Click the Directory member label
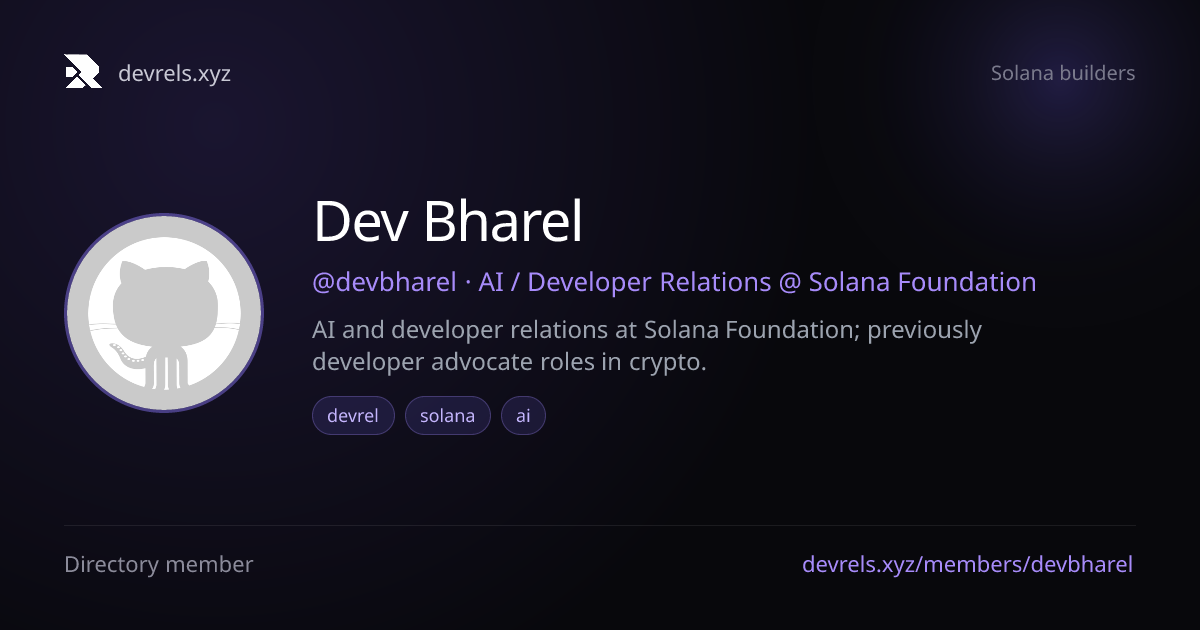This screenshot has width=1200, height=630. (159, 564)
